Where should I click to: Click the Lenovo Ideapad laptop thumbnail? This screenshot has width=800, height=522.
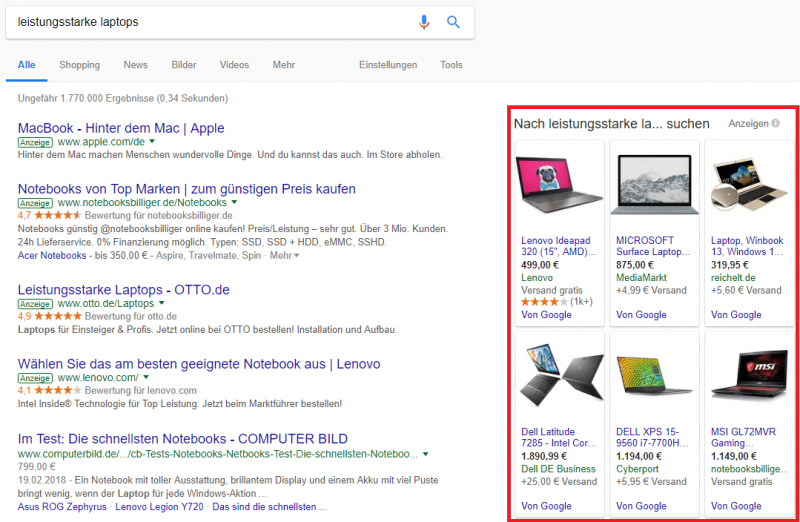(560, 185)
